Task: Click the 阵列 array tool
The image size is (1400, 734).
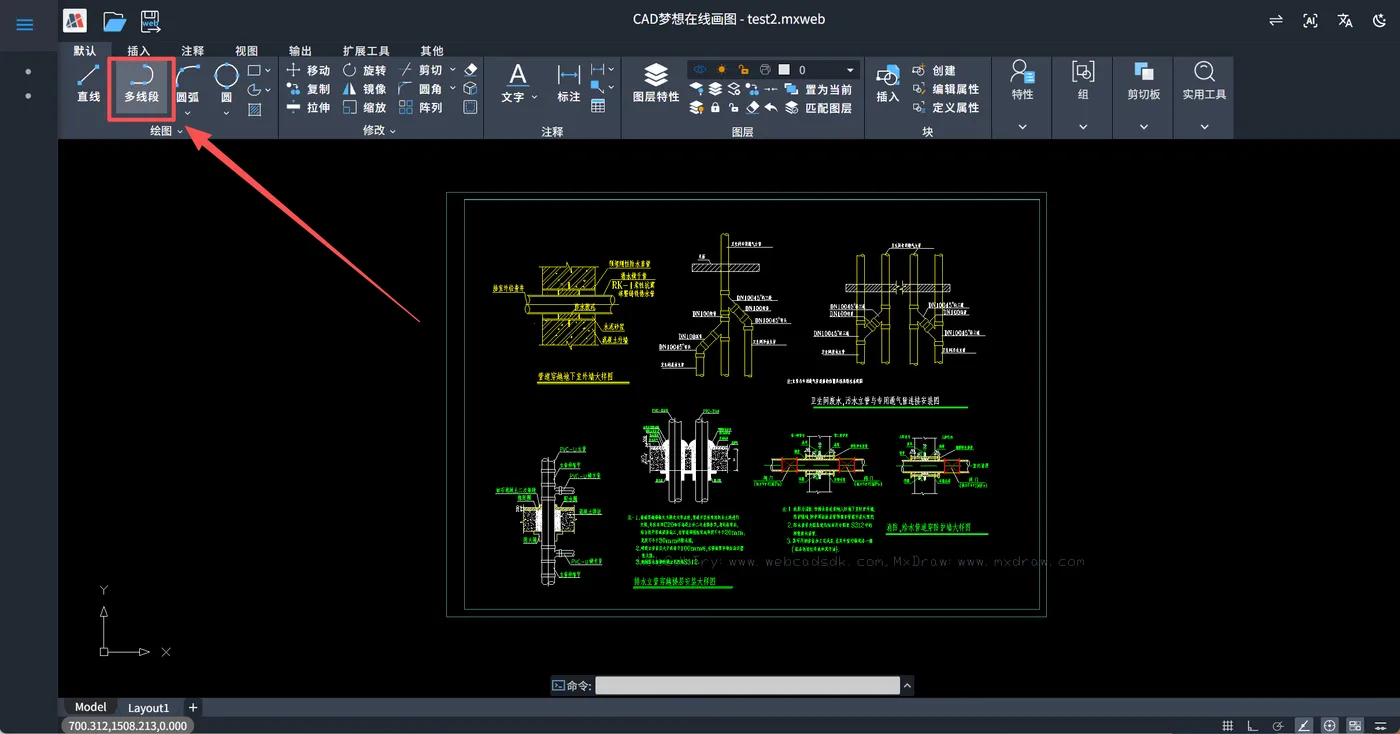Action: (x=420, y=107)
